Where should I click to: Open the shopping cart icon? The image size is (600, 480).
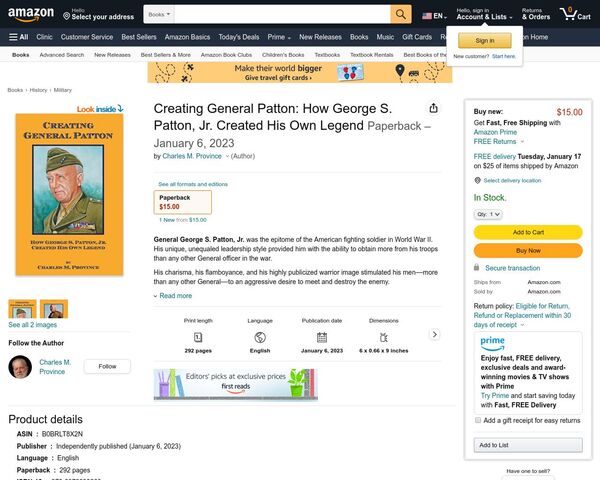[x=575, y=14]
